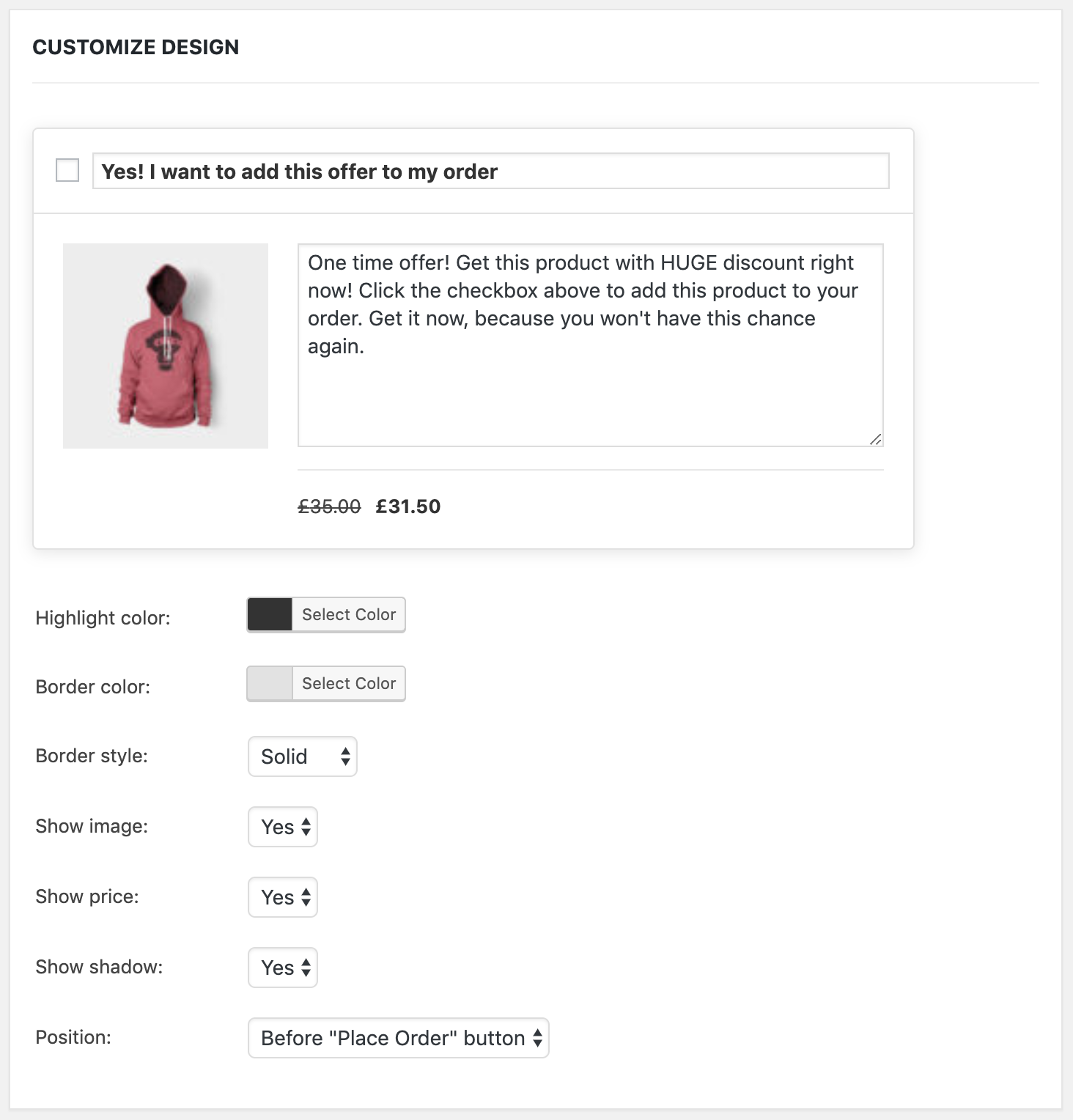Click the light gray Border color swatch
This screenshot has height=1120, width=1073.
click(x=268, y=683)
